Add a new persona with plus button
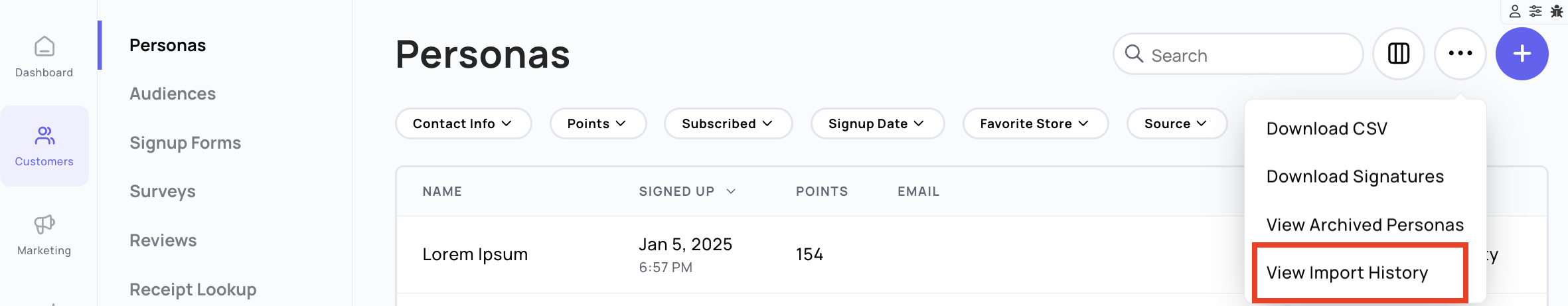Screen dimensions: 1568x306 coord(1522,54)
